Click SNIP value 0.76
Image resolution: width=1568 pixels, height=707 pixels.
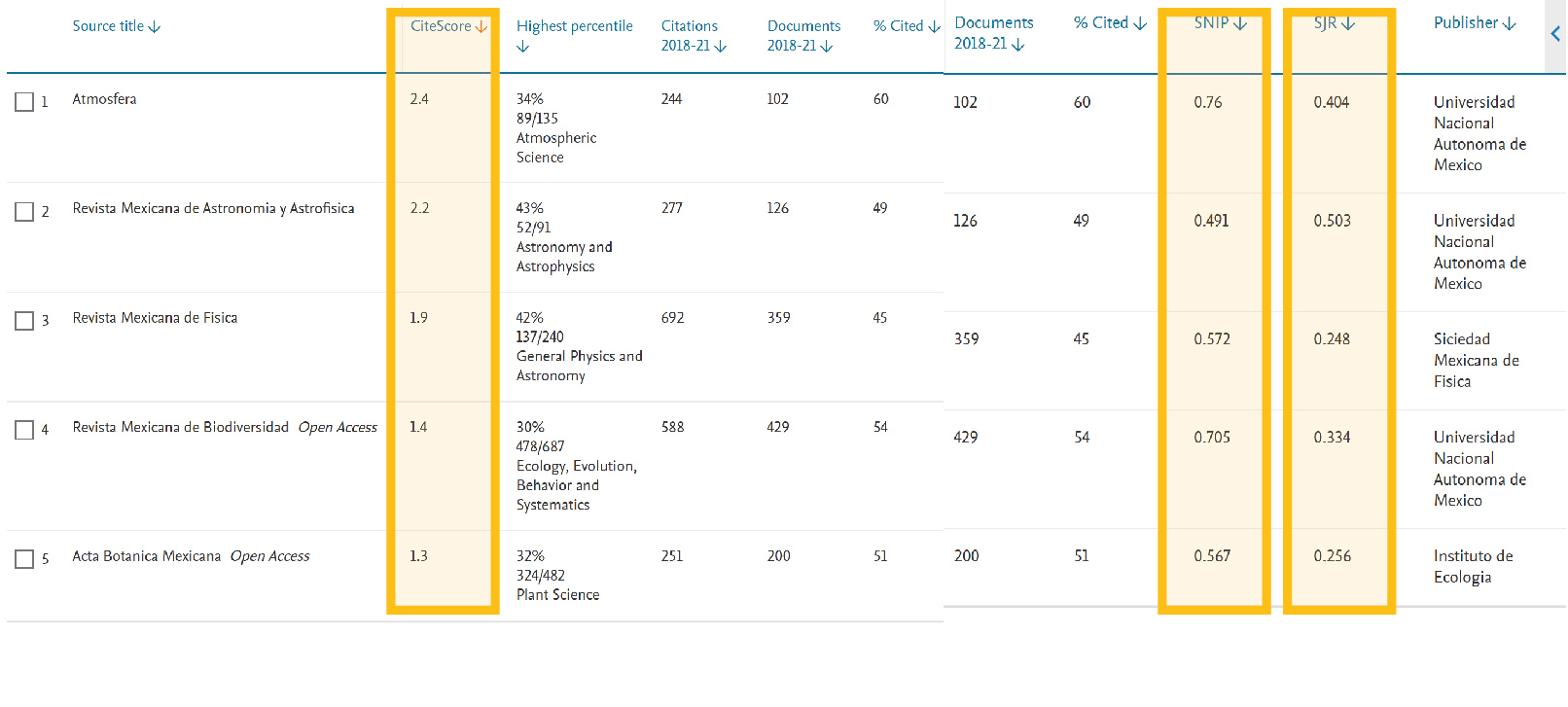click(1208, 102)
